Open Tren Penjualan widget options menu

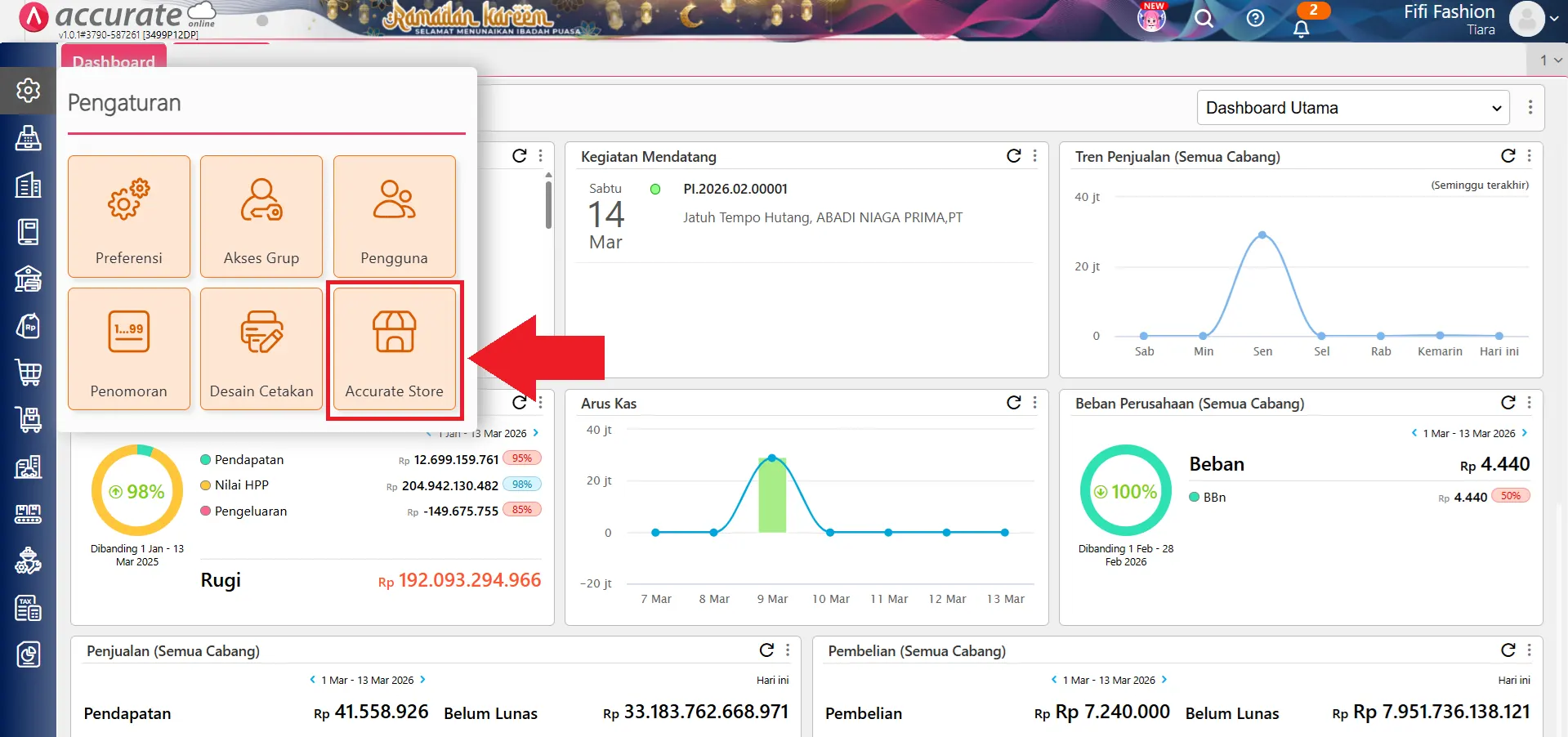click(x=1529, y=156)
